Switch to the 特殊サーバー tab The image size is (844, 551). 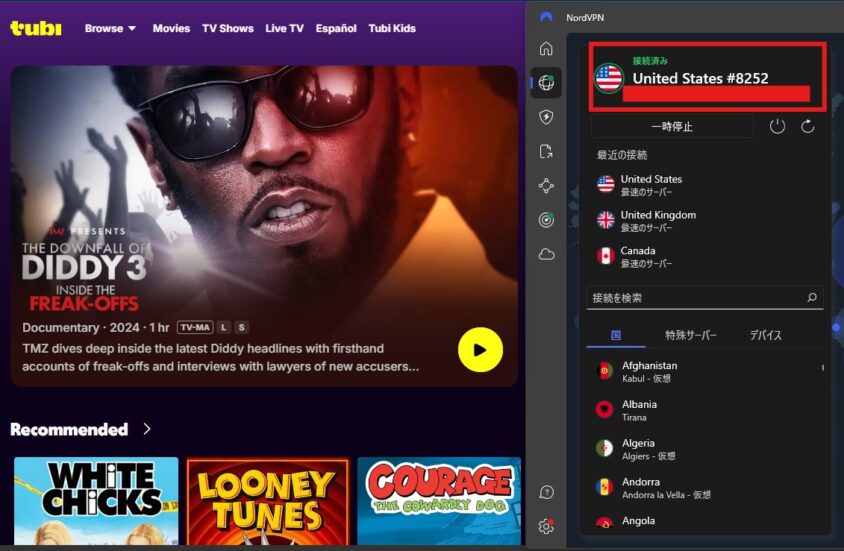(691, 335)
